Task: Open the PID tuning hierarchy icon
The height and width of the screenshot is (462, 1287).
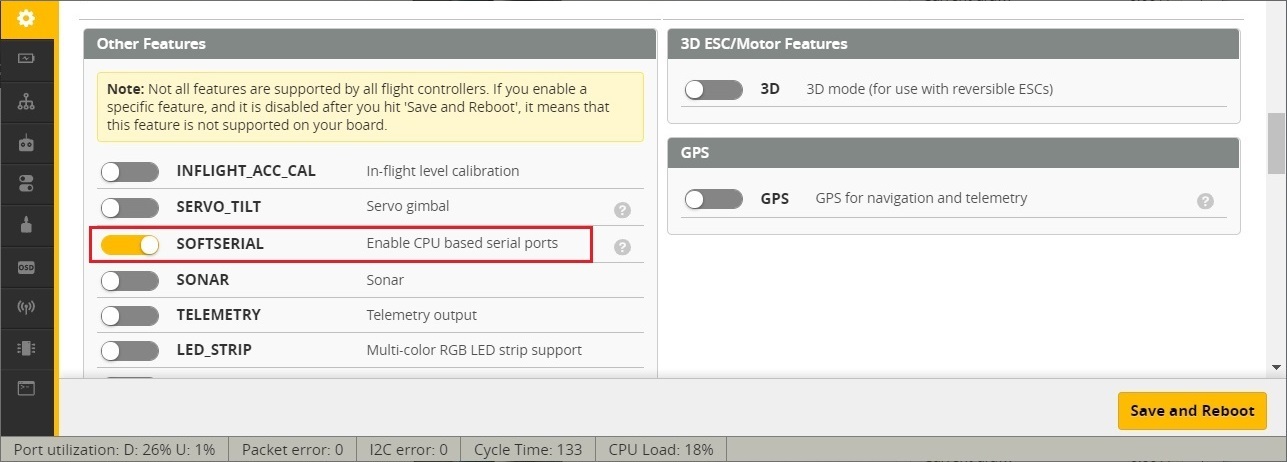Action: point(26,101)
